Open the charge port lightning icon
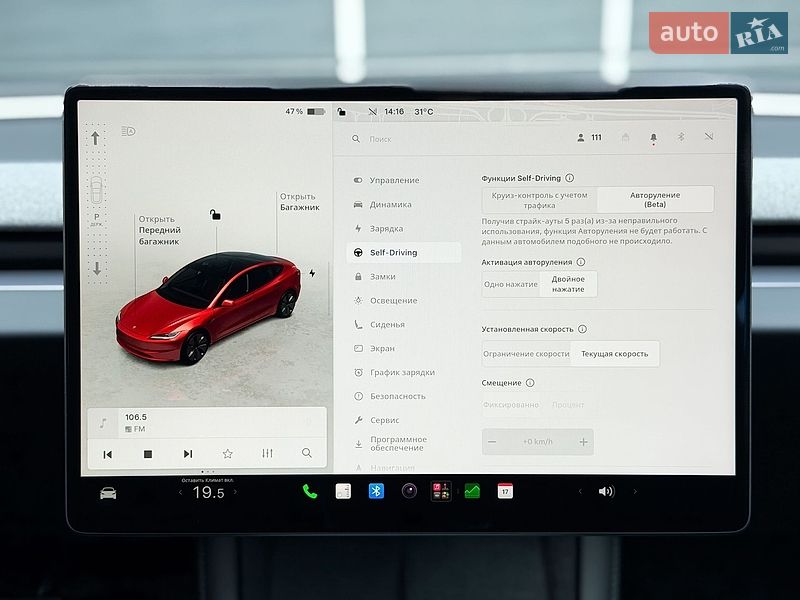The width and height of the screenshot is (800, 600). 312,273
